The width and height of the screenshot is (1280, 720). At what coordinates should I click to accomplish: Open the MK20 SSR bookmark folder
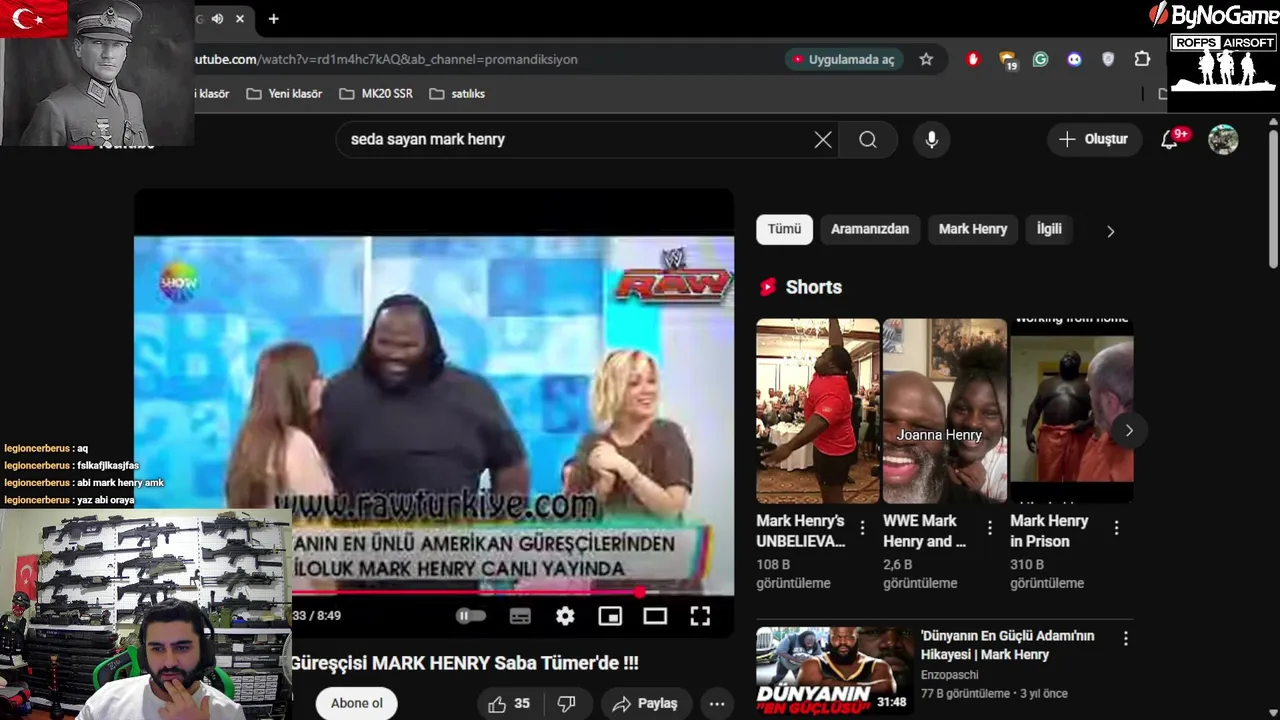(x=375, y=94)
